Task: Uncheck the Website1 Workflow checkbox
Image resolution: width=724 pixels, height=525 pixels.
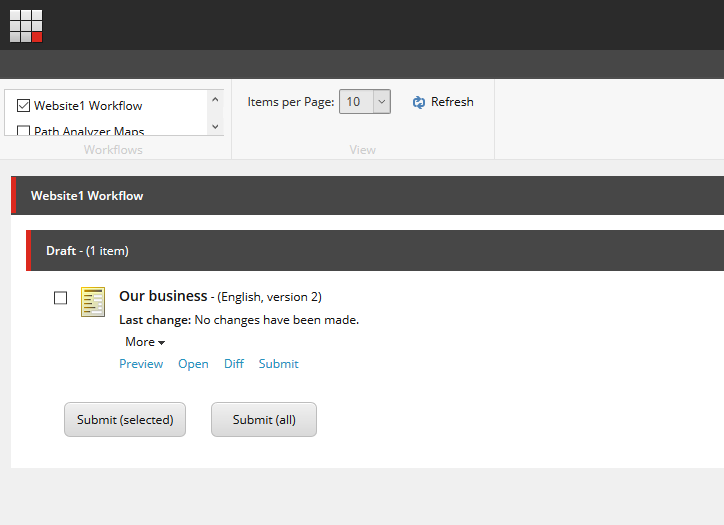Action: (24, 105)
